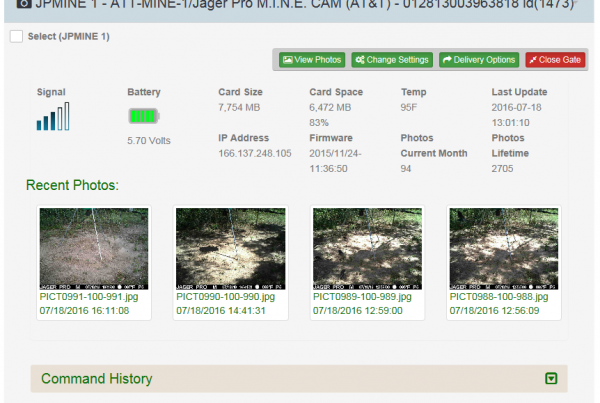The height and width of the screenshot is (403, 600).
Task: Click the gears icon on Change Settings
Action: [360, 60]
